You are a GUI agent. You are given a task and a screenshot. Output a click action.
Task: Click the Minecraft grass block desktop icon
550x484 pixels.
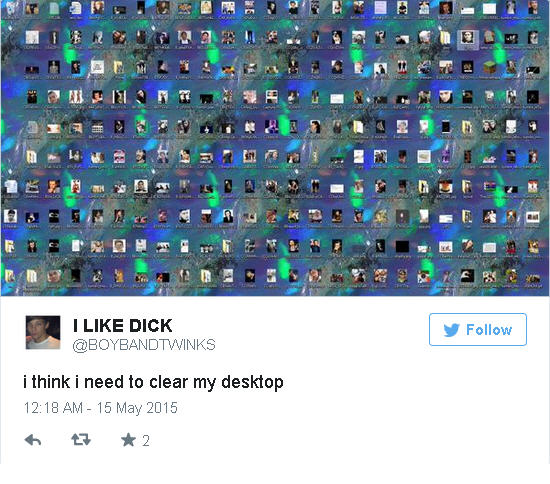[489, 67]
